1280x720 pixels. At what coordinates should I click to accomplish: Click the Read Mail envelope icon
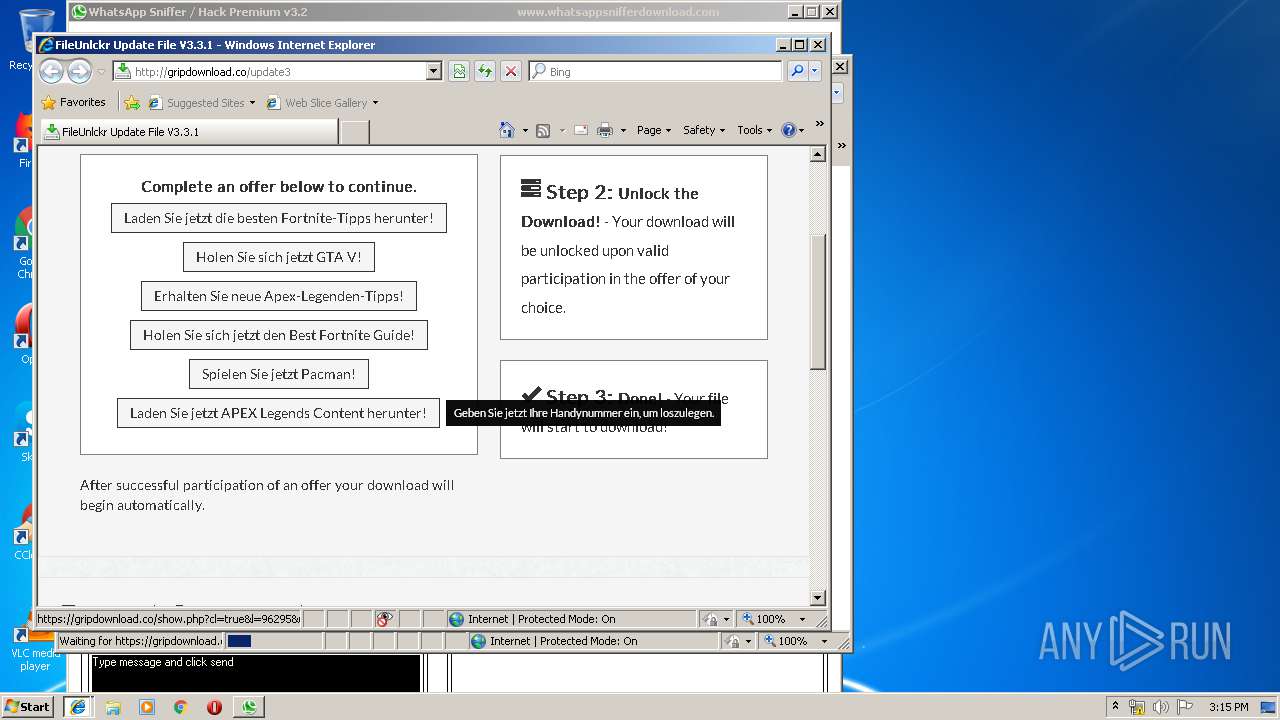coord(580,130)
